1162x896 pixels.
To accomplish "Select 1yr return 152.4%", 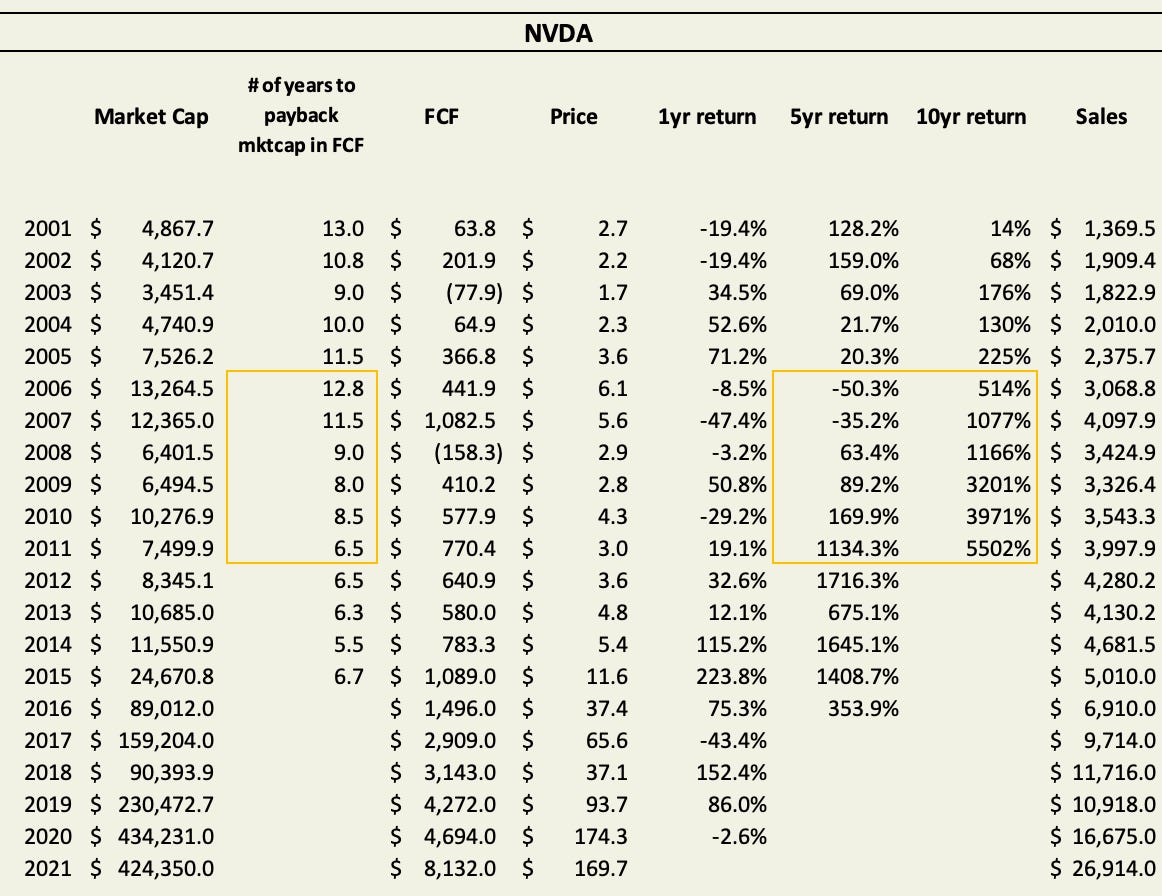I will coord(731,772).
